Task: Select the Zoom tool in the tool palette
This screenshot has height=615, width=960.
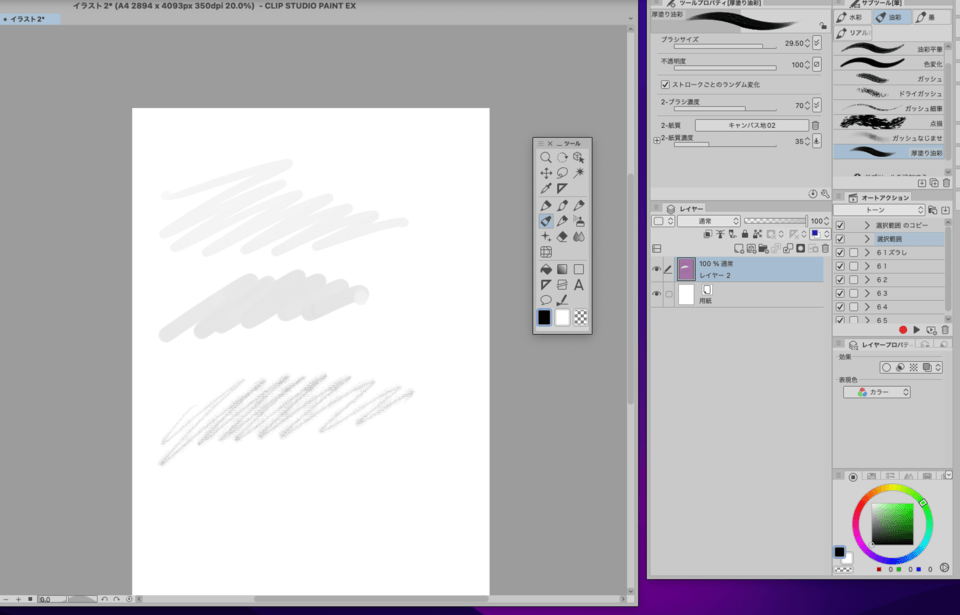Action: click(x=545, y=158)
